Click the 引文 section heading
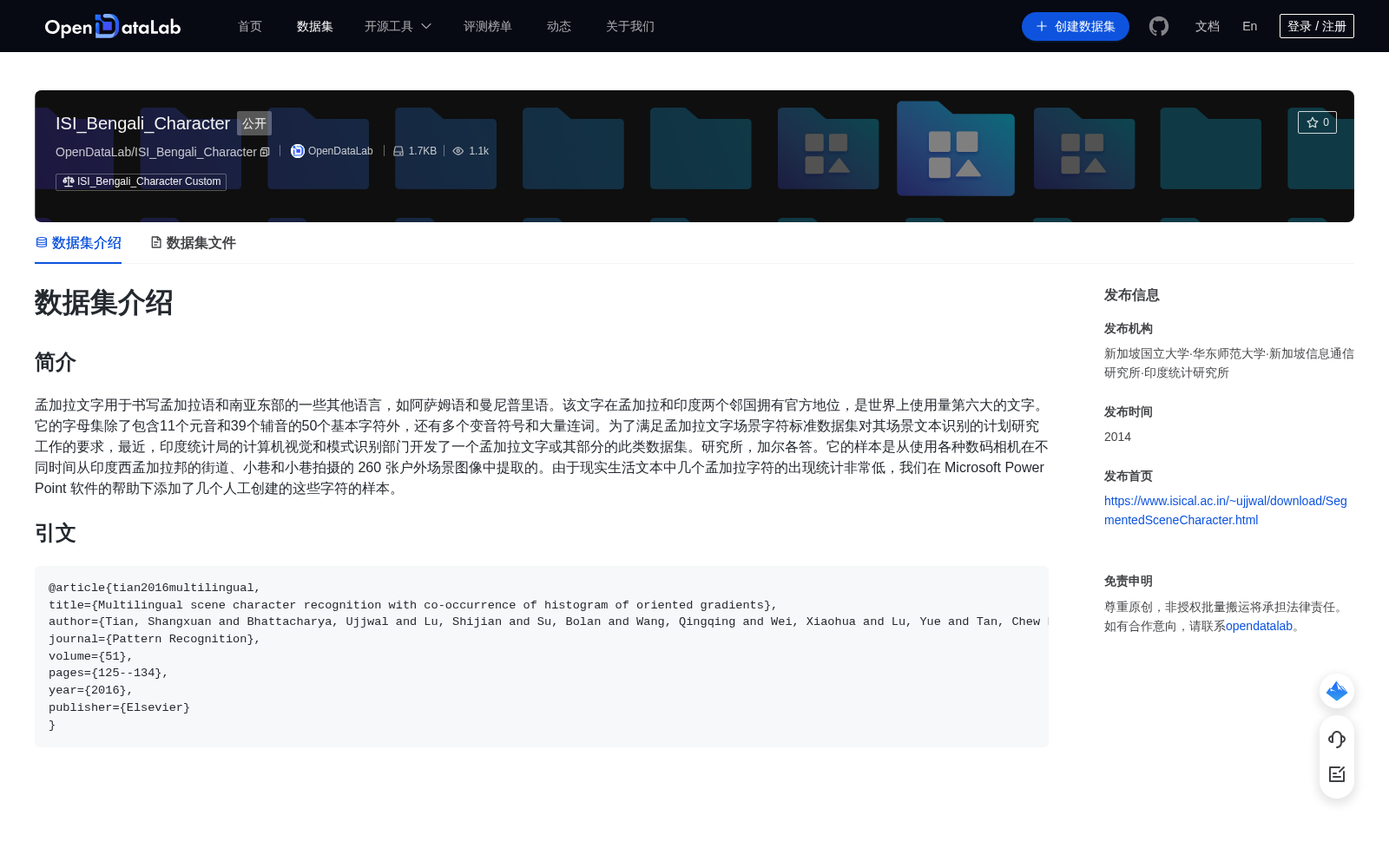 tap(56, 533)
